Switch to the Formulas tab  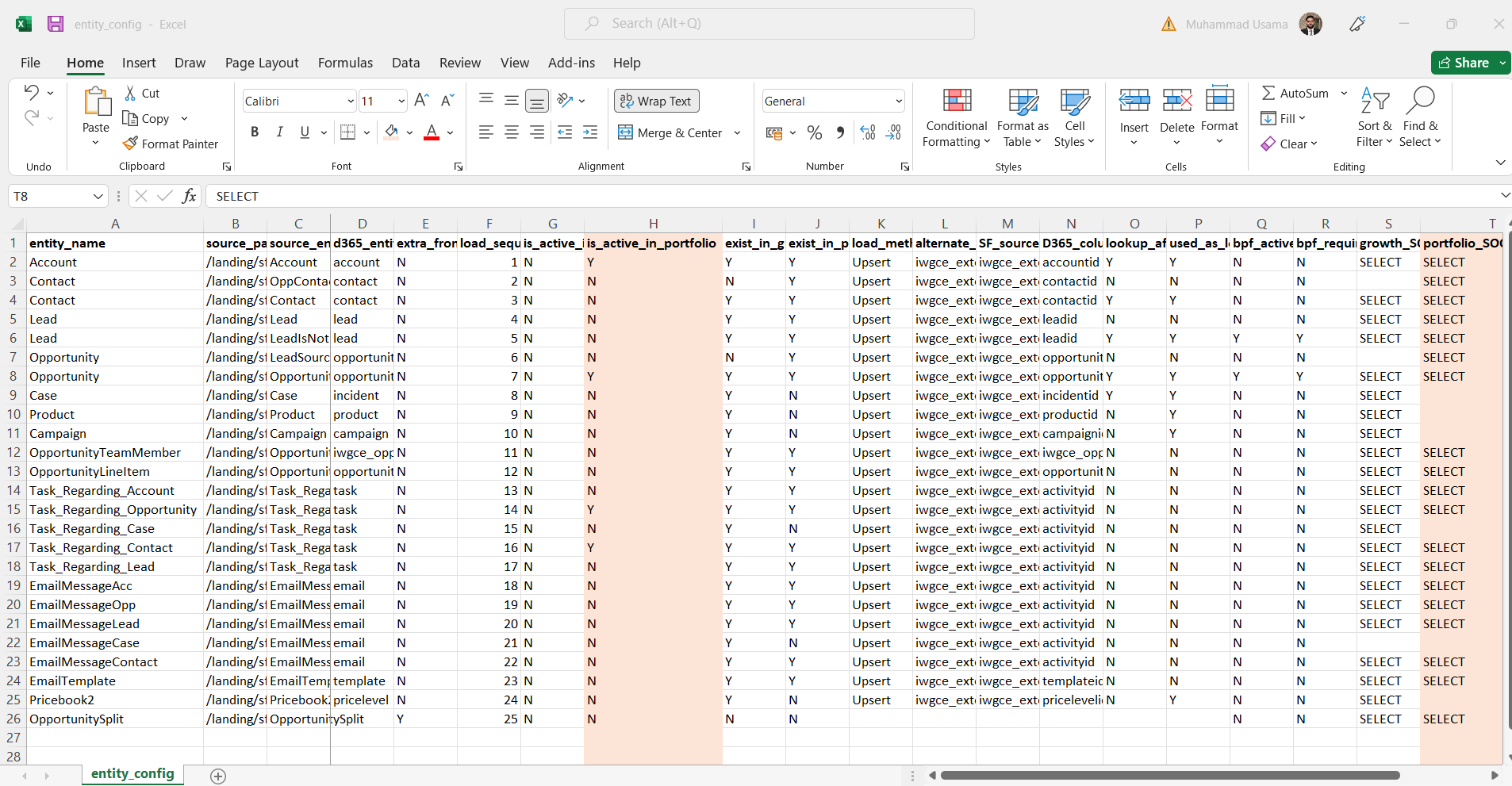[x=345, y=63]
